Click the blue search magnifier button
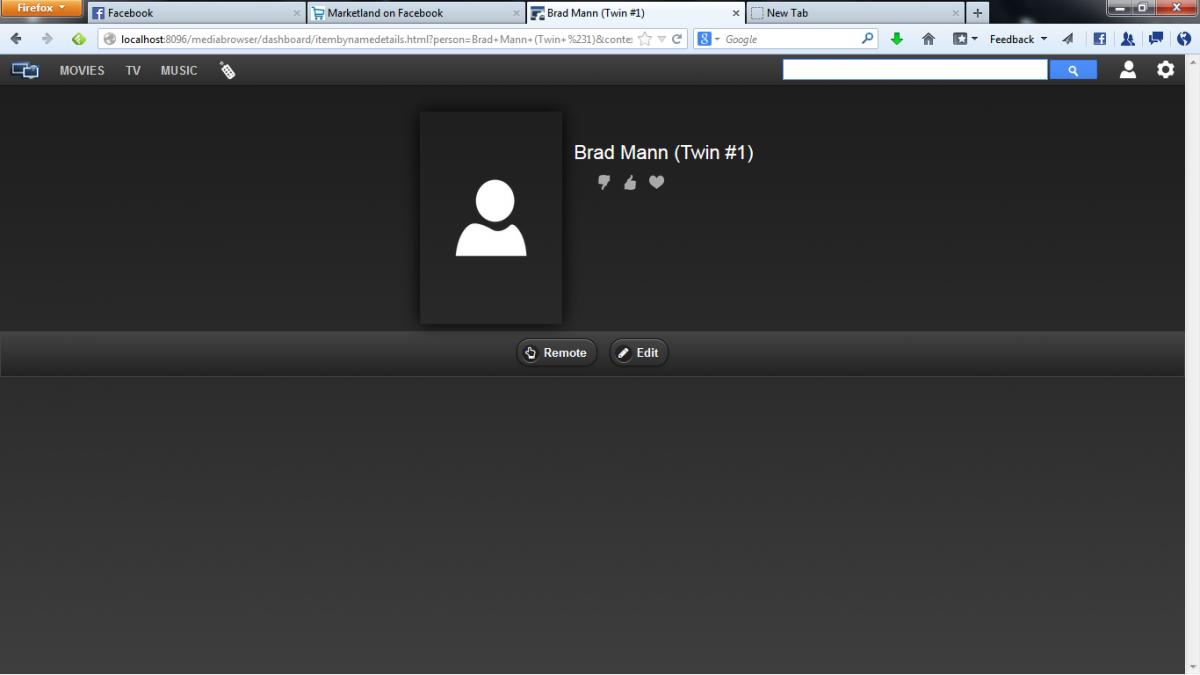The height and width of the screenshot is (675, 1200). pyautogui.click(x=1073, y=70)
